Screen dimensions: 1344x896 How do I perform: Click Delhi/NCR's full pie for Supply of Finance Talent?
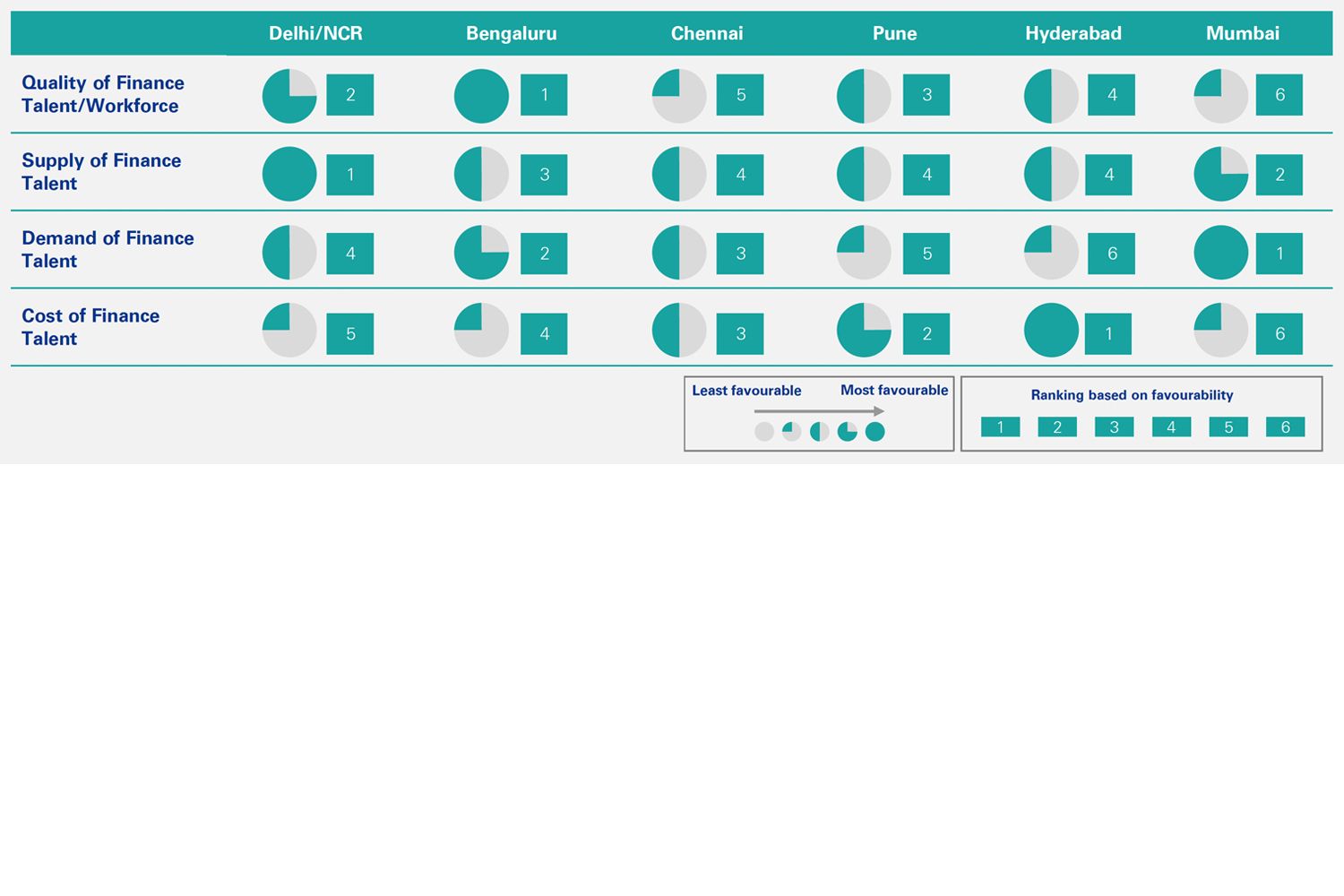289,174
